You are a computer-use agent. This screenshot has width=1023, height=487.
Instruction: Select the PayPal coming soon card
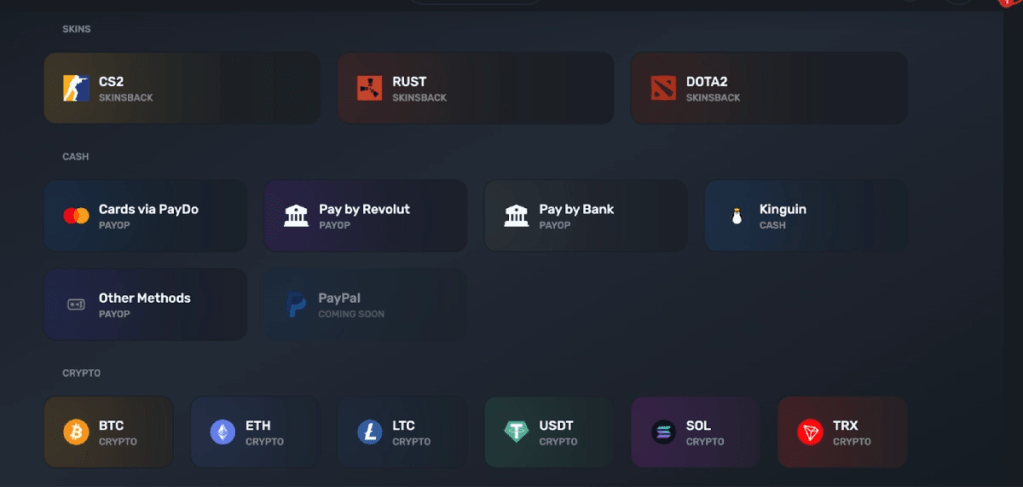[365, 304]
